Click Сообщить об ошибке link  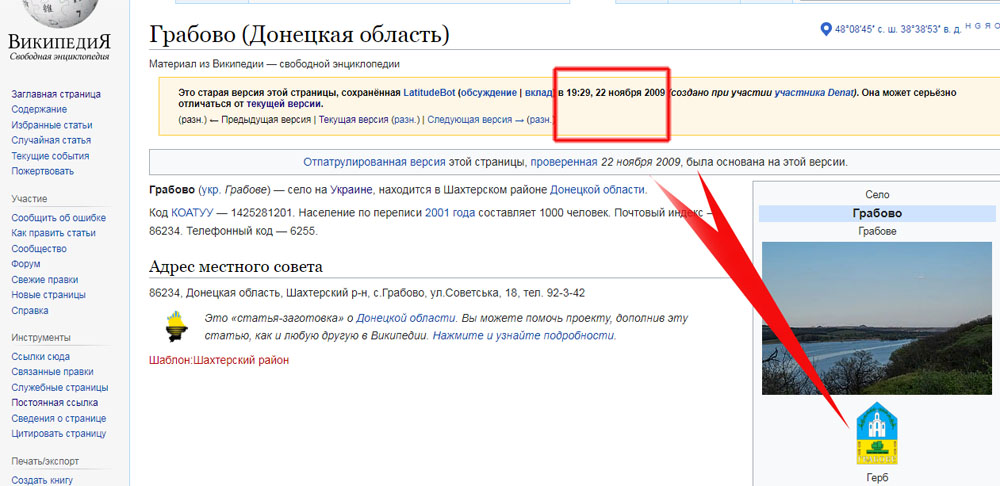click(x=59, y=217)
